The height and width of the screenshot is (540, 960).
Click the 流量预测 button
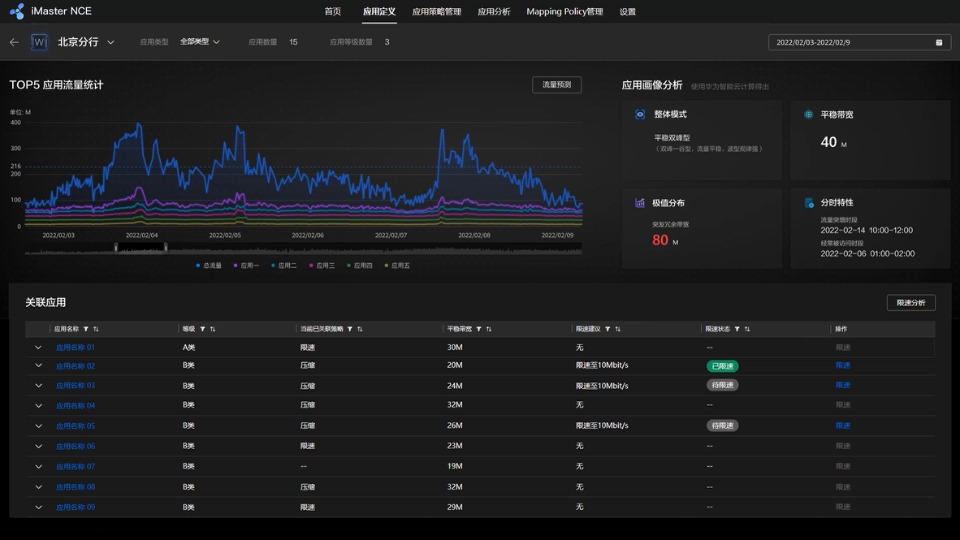pyautogui.click(x=556, y=85)
